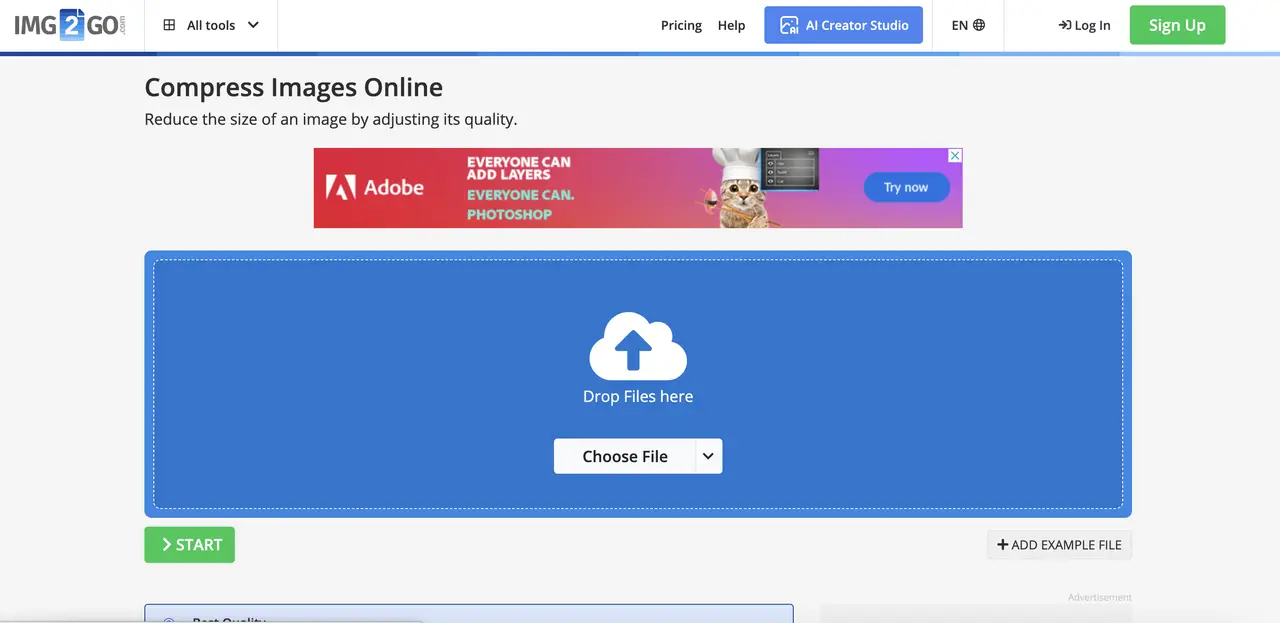Screen dimensions: 1280x623
Task: Click the arrow icon beside Log In
Action: click(1064, 25)
